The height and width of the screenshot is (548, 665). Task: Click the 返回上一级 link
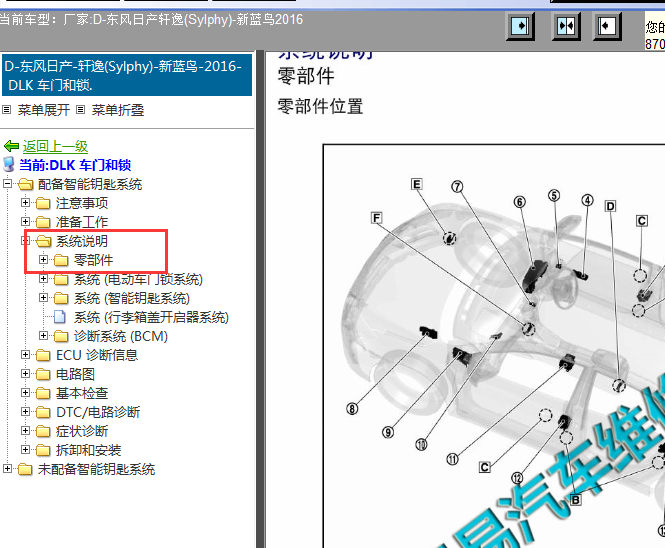coord(55,146)
